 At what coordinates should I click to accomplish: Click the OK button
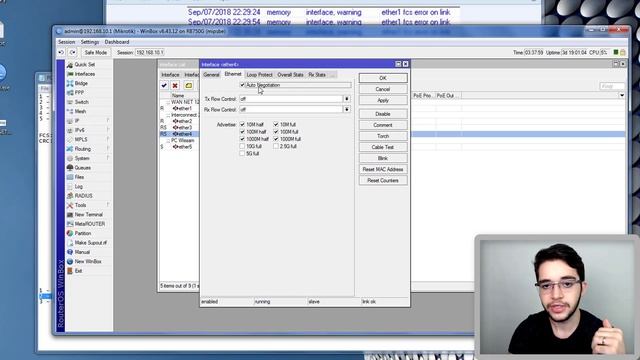(x=383, y=78)
